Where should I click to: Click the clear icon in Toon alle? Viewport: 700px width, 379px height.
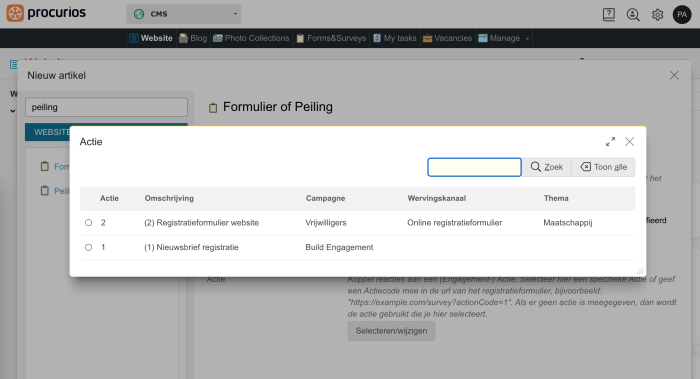pyautogui.click(x=586, y=167)
